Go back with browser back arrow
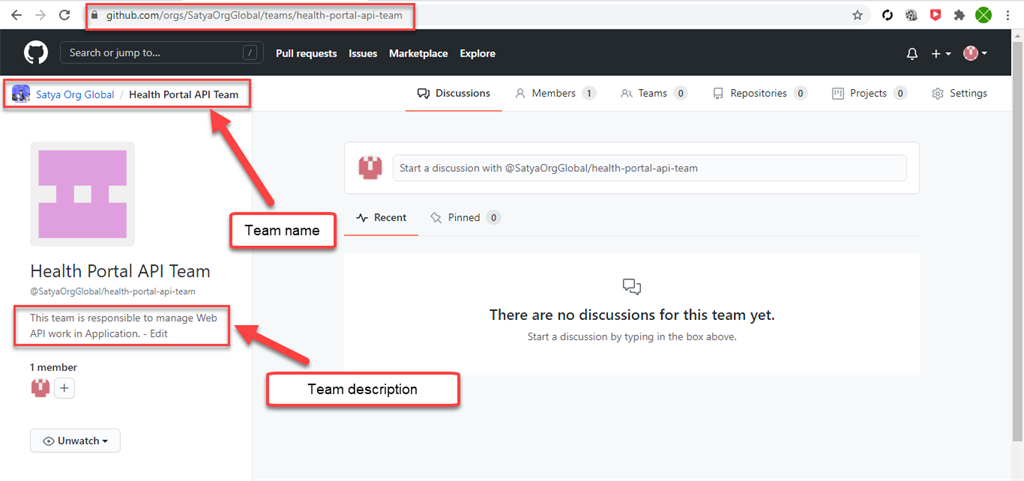 (17, 15)
